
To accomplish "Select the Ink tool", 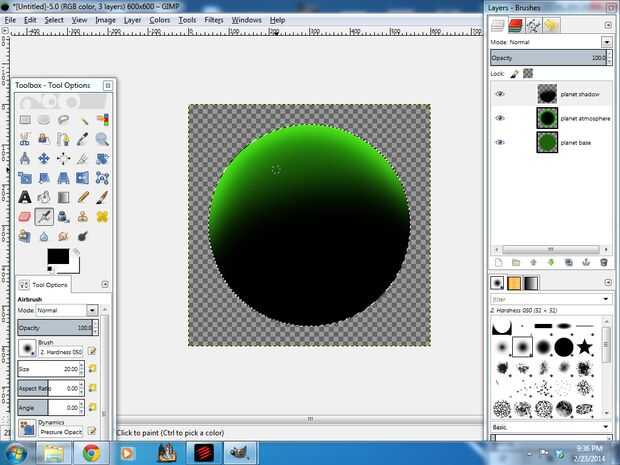I will [63, 216].
